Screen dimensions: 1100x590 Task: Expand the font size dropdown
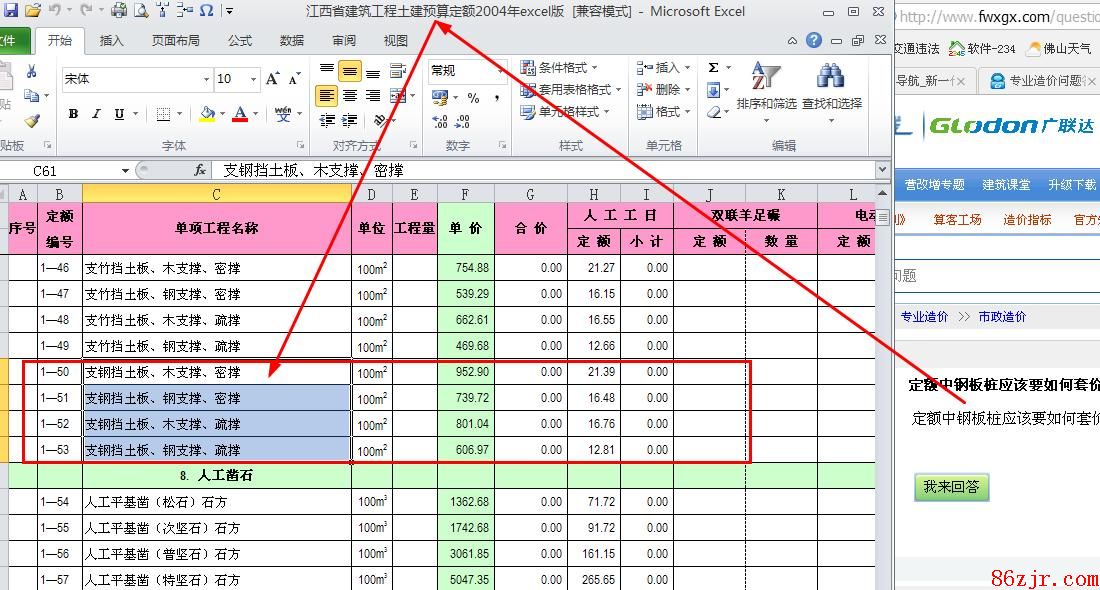tap(255, 79)
